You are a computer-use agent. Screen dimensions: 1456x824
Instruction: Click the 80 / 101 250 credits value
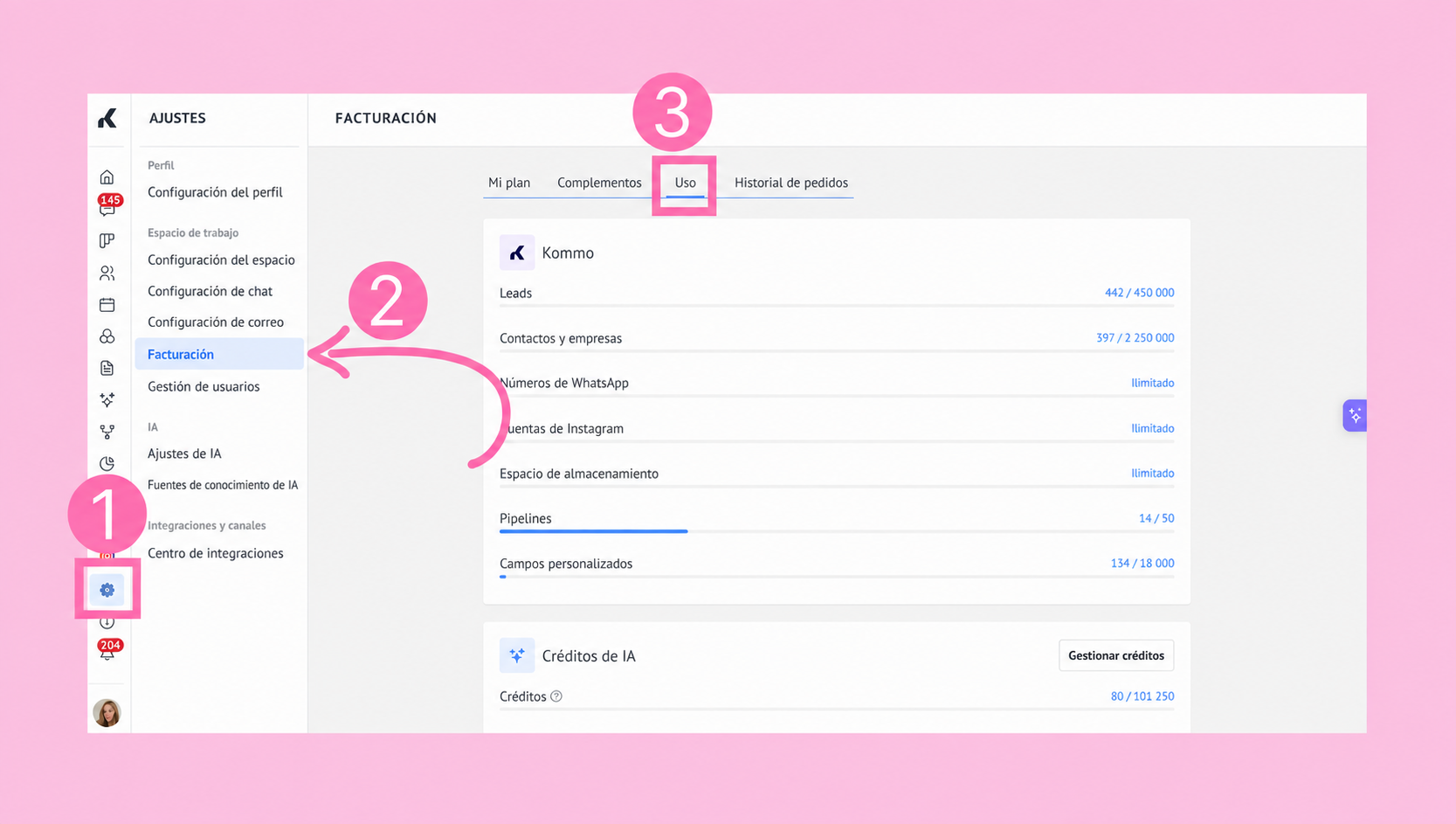click(1142, 696)
